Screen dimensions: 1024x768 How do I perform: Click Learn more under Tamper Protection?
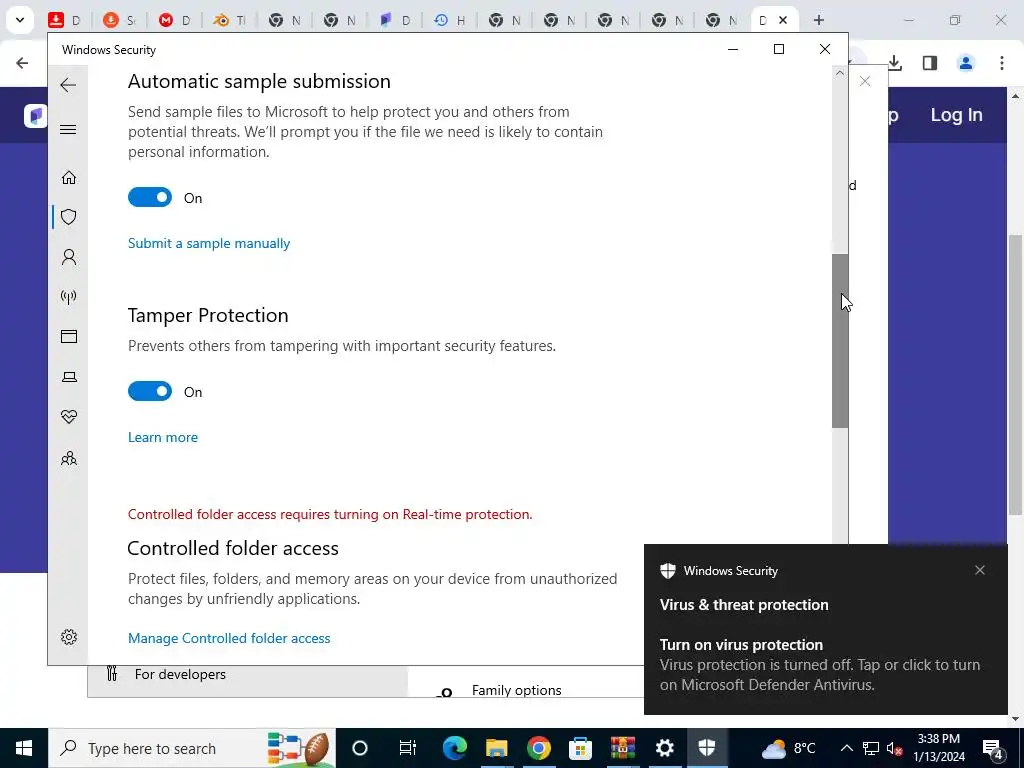(x=163, y=437)
